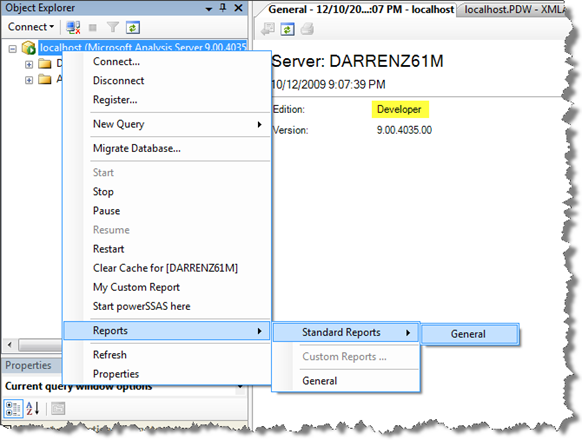Screen dimensions: 582x440
Task: Open the Standard Reports submenu arrow
Action: coord(408,333)
